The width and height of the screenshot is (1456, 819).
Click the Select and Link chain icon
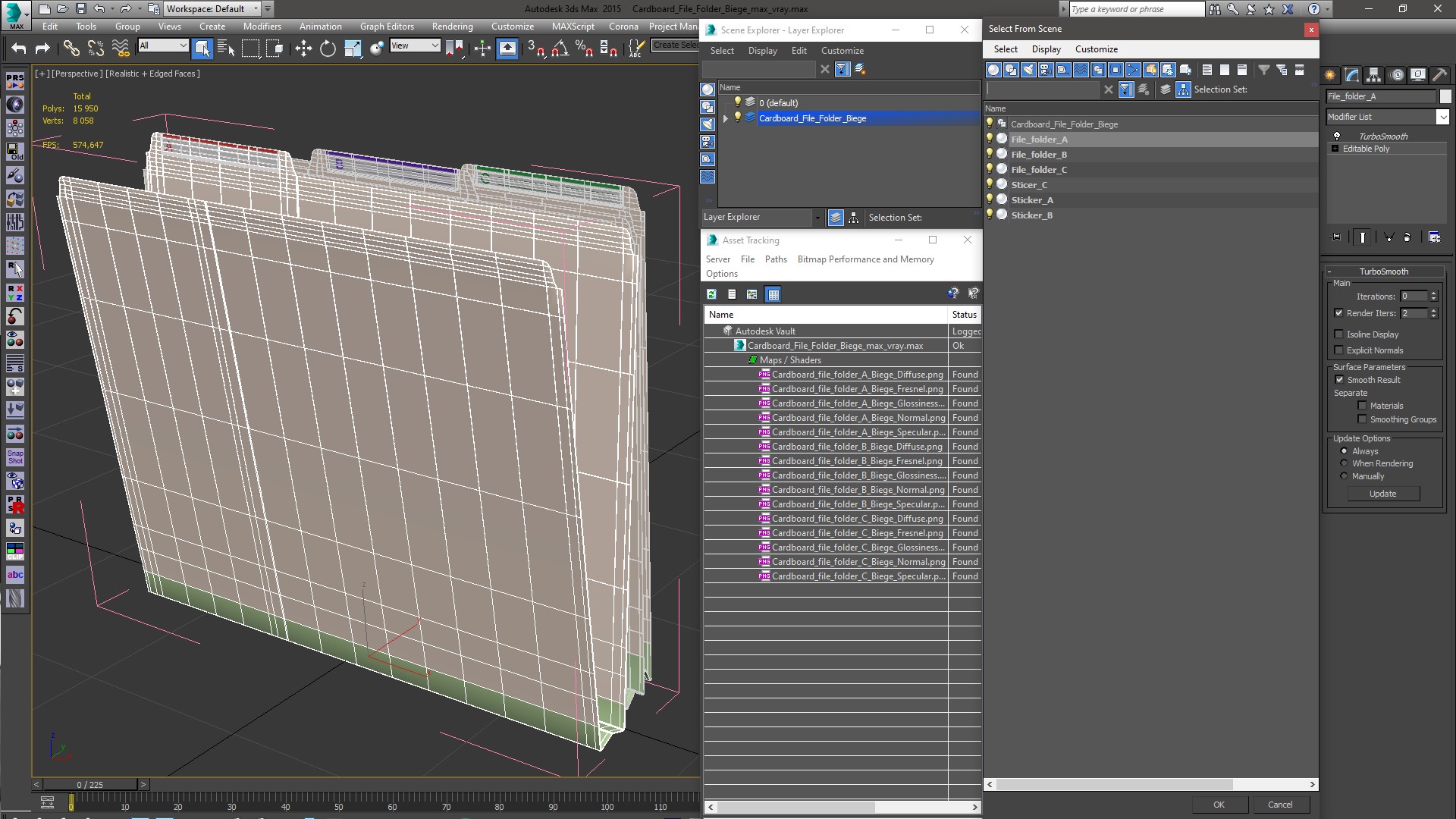71,49
